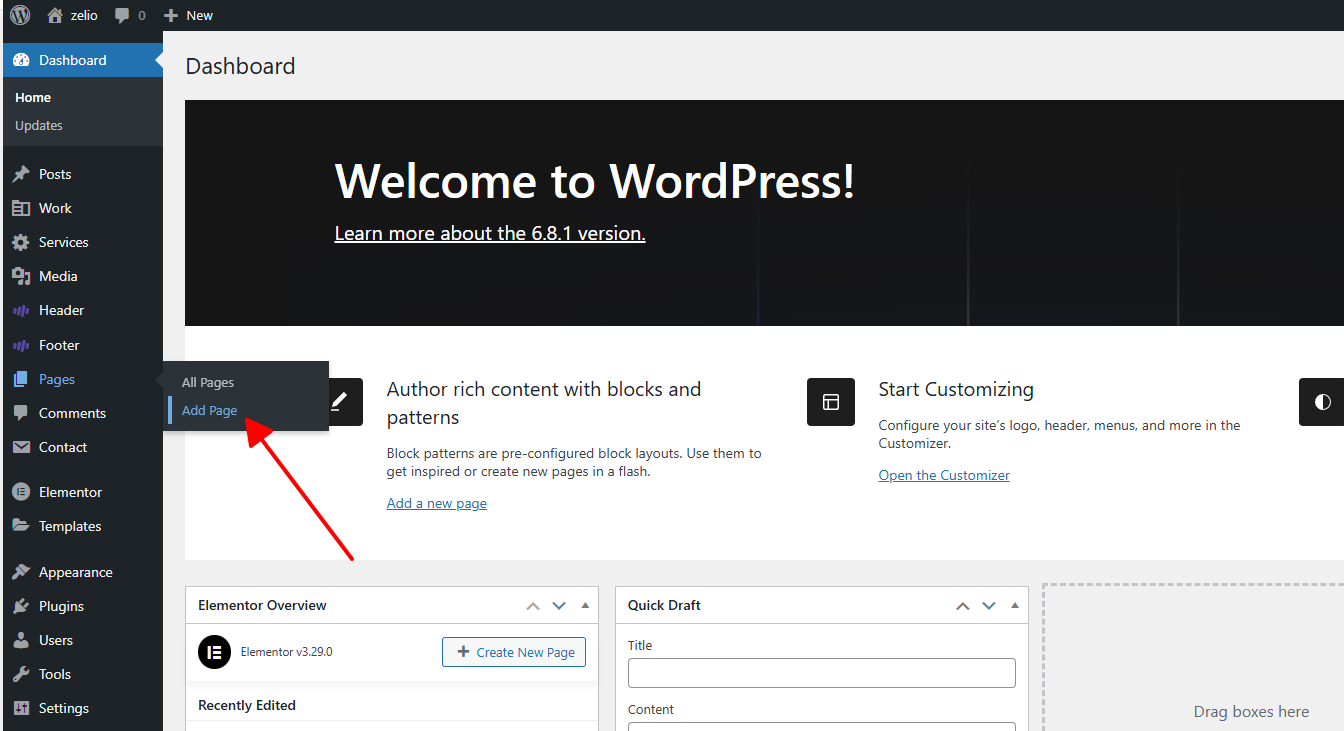This screenshot has height=731, width=1344.
Task: Click the Work menu icon
Action: [x=21, y=208]
